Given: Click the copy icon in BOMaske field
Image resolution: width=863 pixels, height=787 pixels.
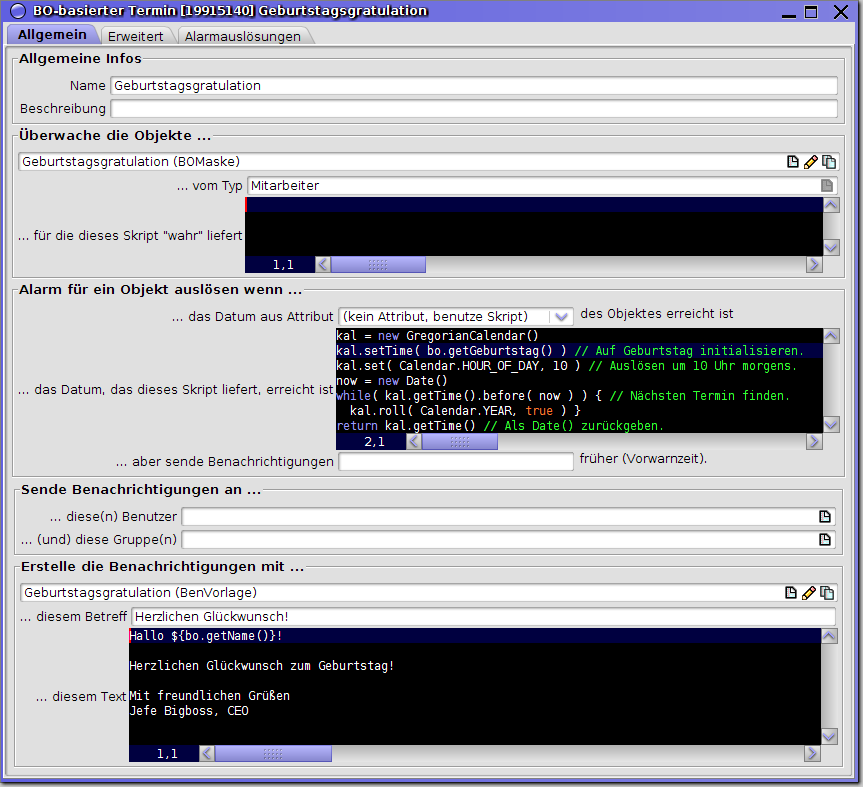Looking at the screenshot, I should point(828,162).
